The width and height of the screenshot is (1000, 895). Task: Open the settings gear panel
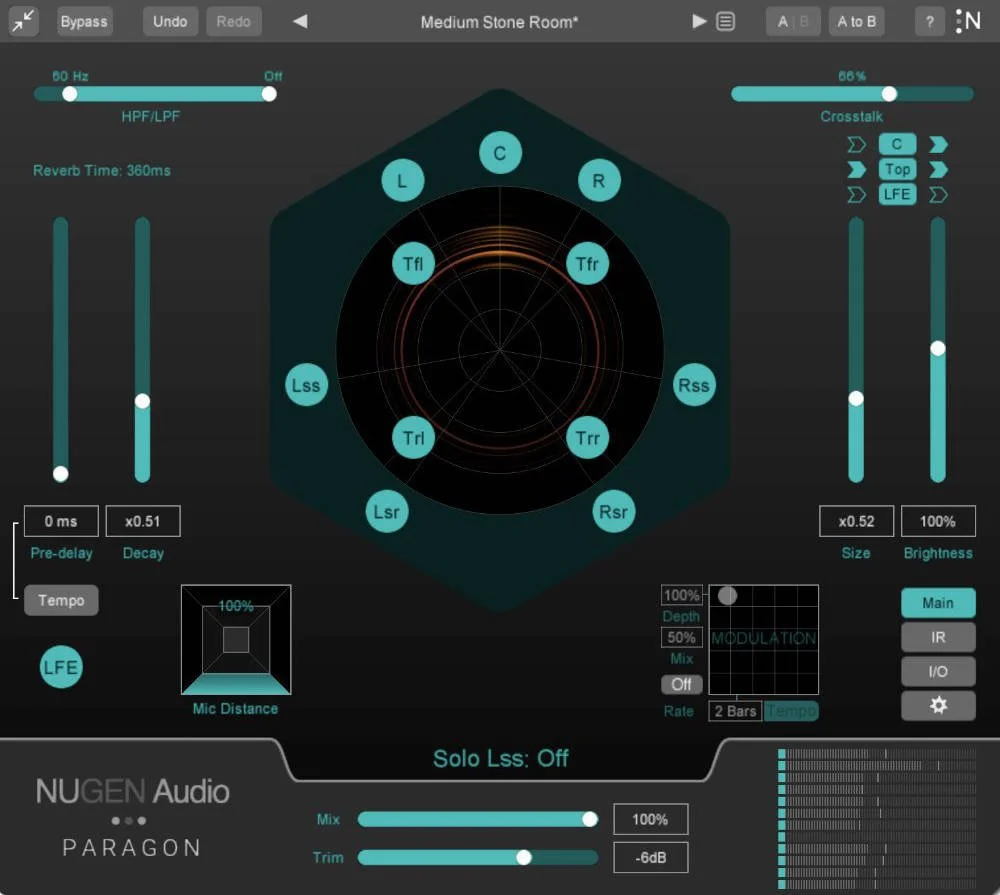938,705
